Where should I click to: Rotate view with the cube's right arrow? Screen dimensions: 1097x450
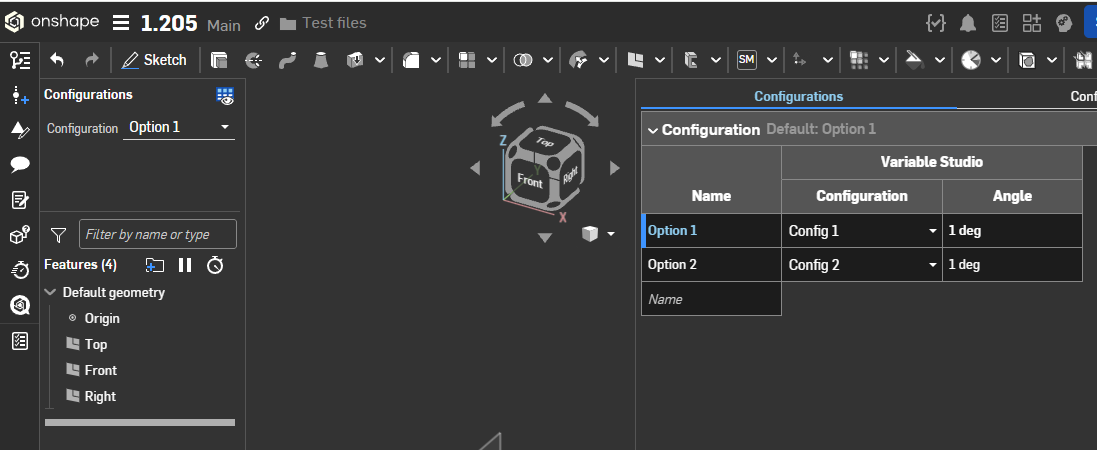click(615, 168)
